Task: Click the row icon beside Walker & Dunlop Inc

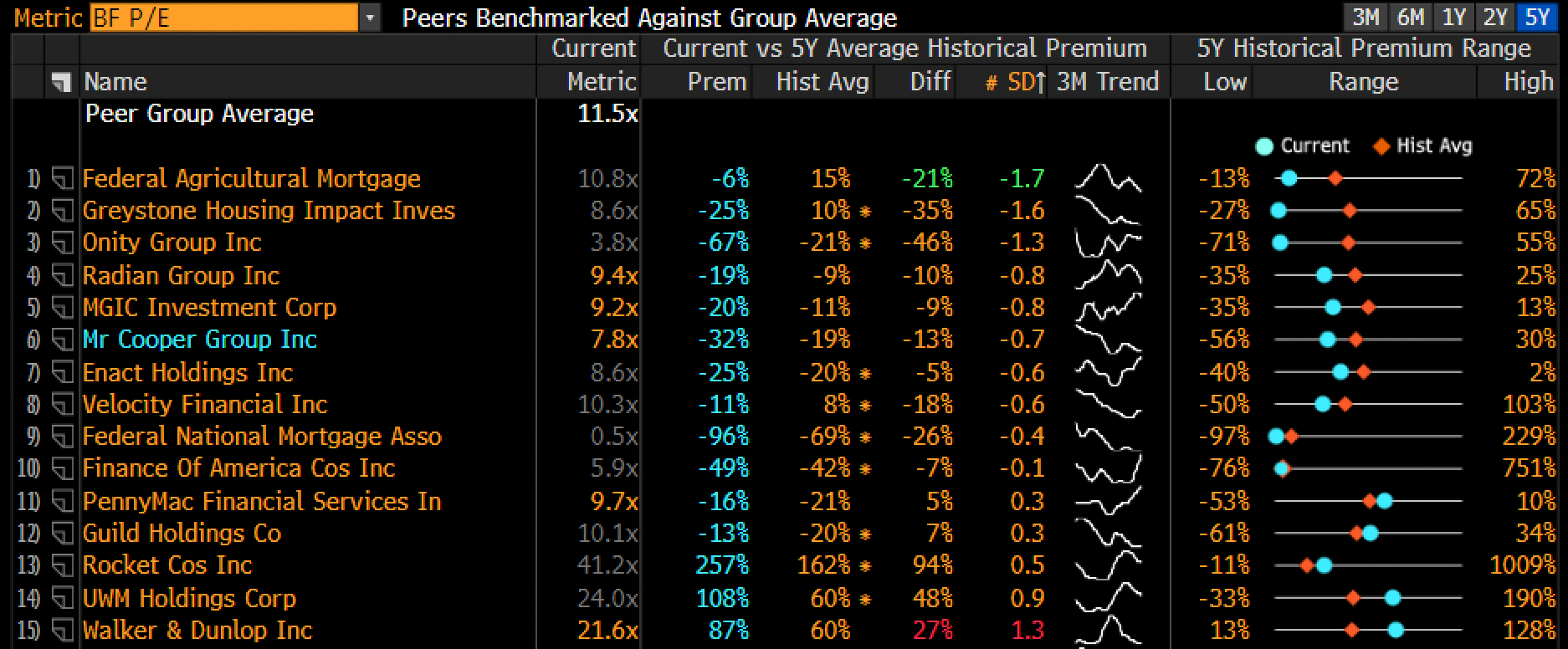Action: pos(63,631)
